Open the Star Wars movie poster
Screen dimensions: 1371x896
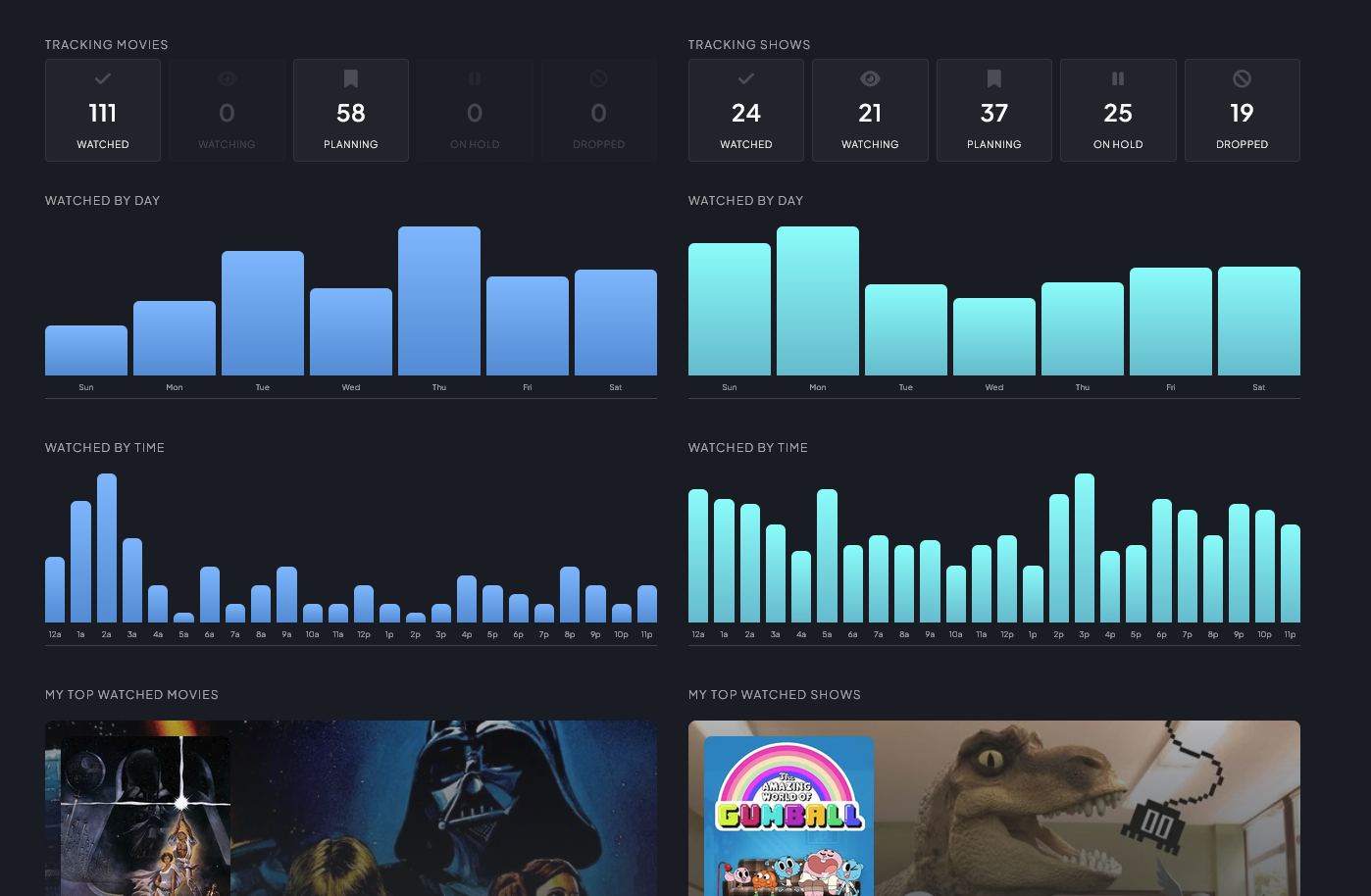click(146, 817)
